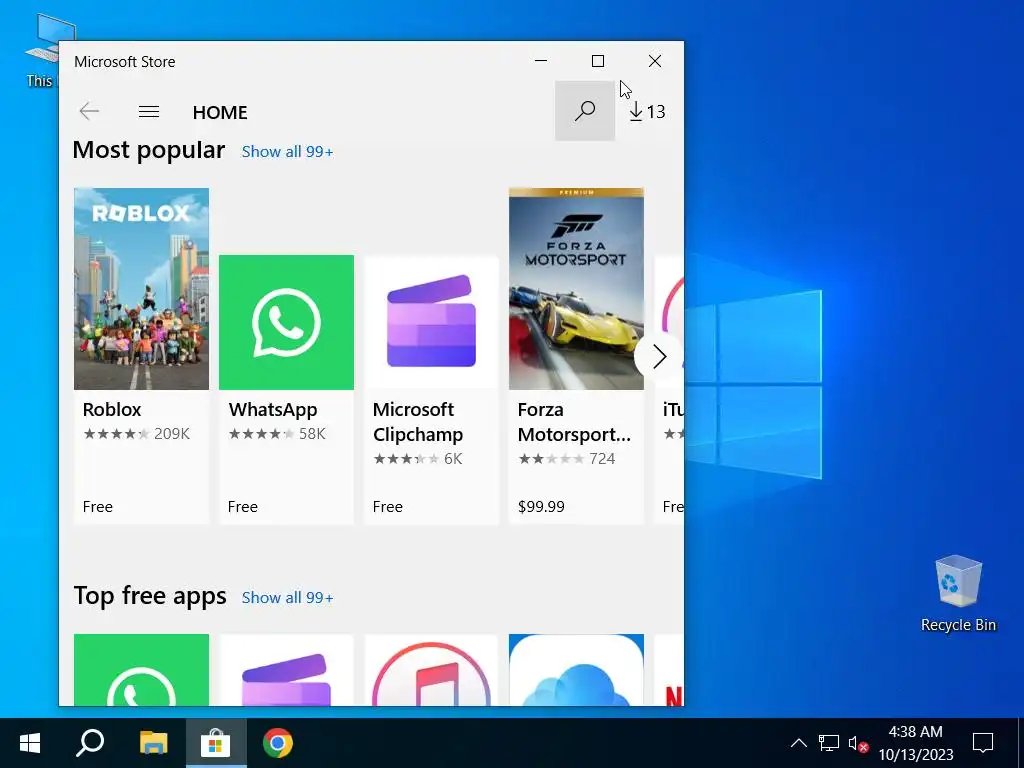
Task: Click the WhatsApp title in Most popular
Action: 273,409
